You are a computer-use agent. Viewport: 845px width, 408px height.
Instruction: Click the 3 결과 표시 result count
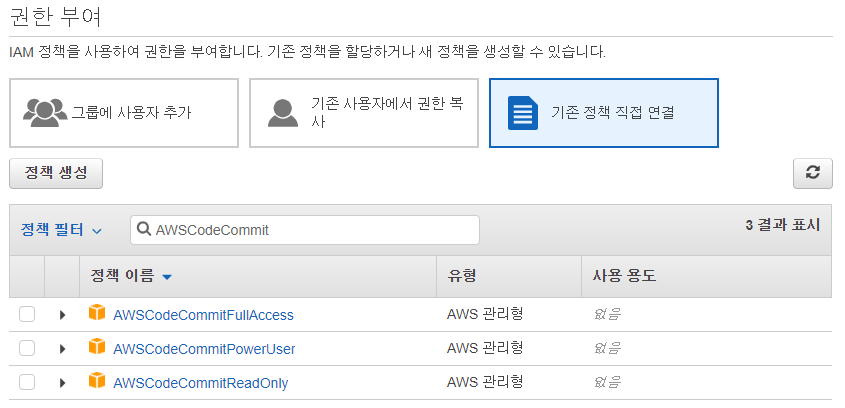click(x=783, y=225)
